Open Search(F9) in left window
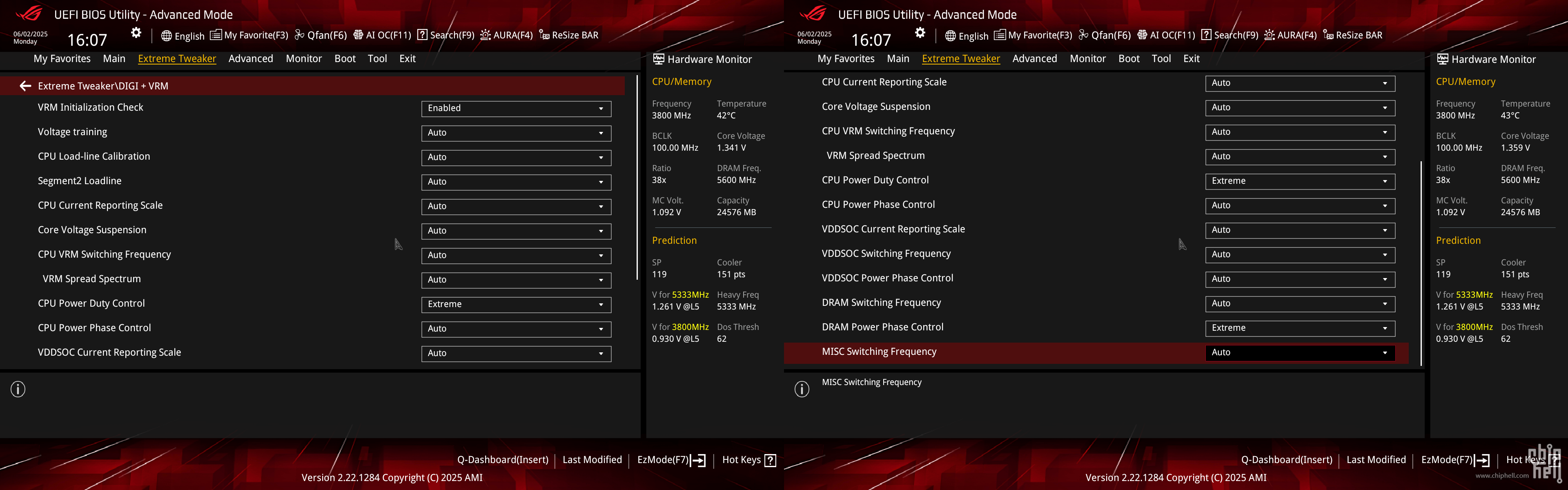The image size is (1568, 490). coord(445,35)
